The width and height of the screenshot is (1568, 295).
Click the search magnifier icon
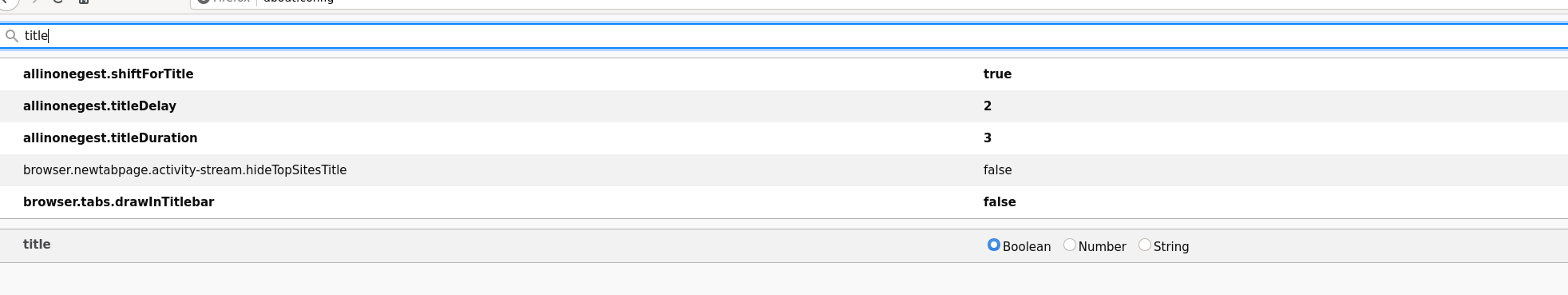tap(11, 36)
